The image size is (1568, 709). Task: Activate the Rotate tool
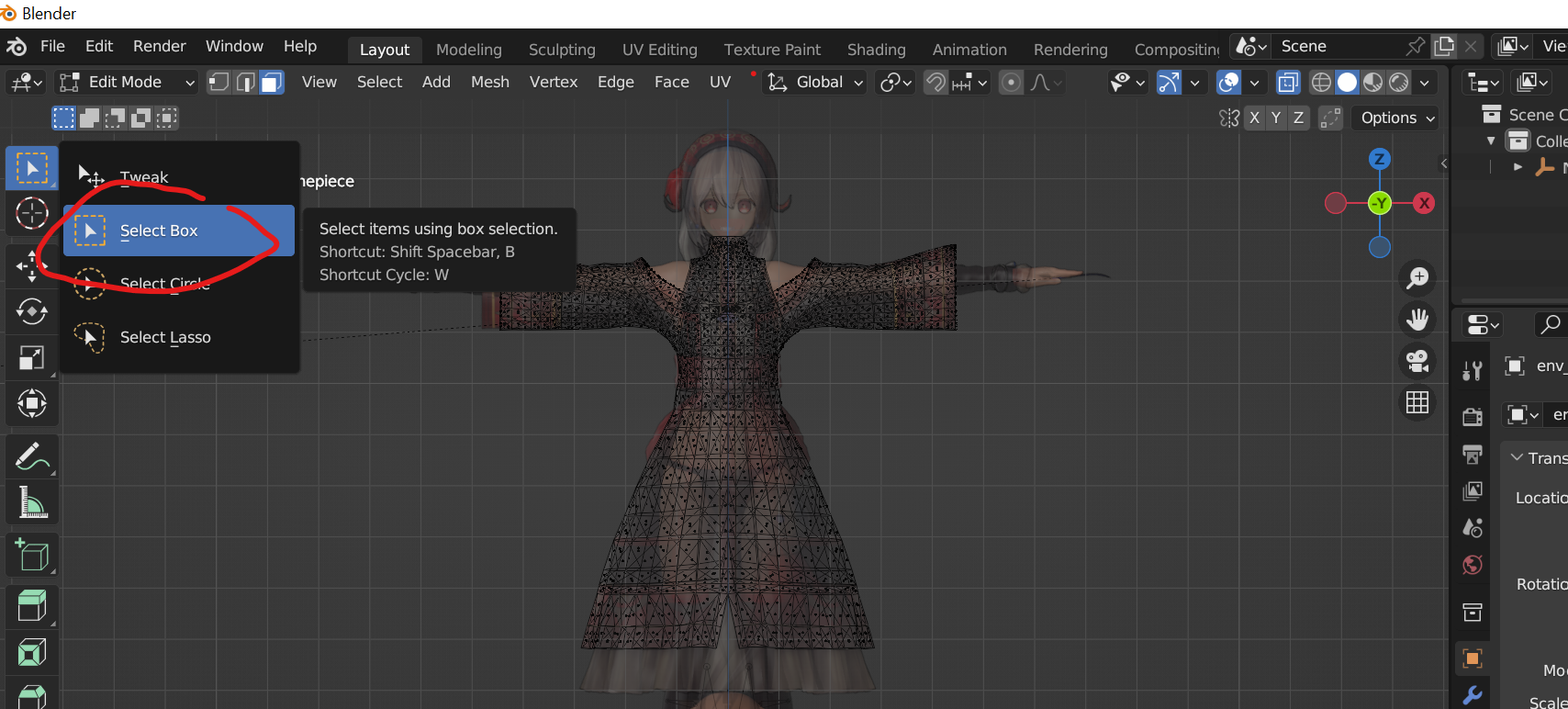pos(32,312)
